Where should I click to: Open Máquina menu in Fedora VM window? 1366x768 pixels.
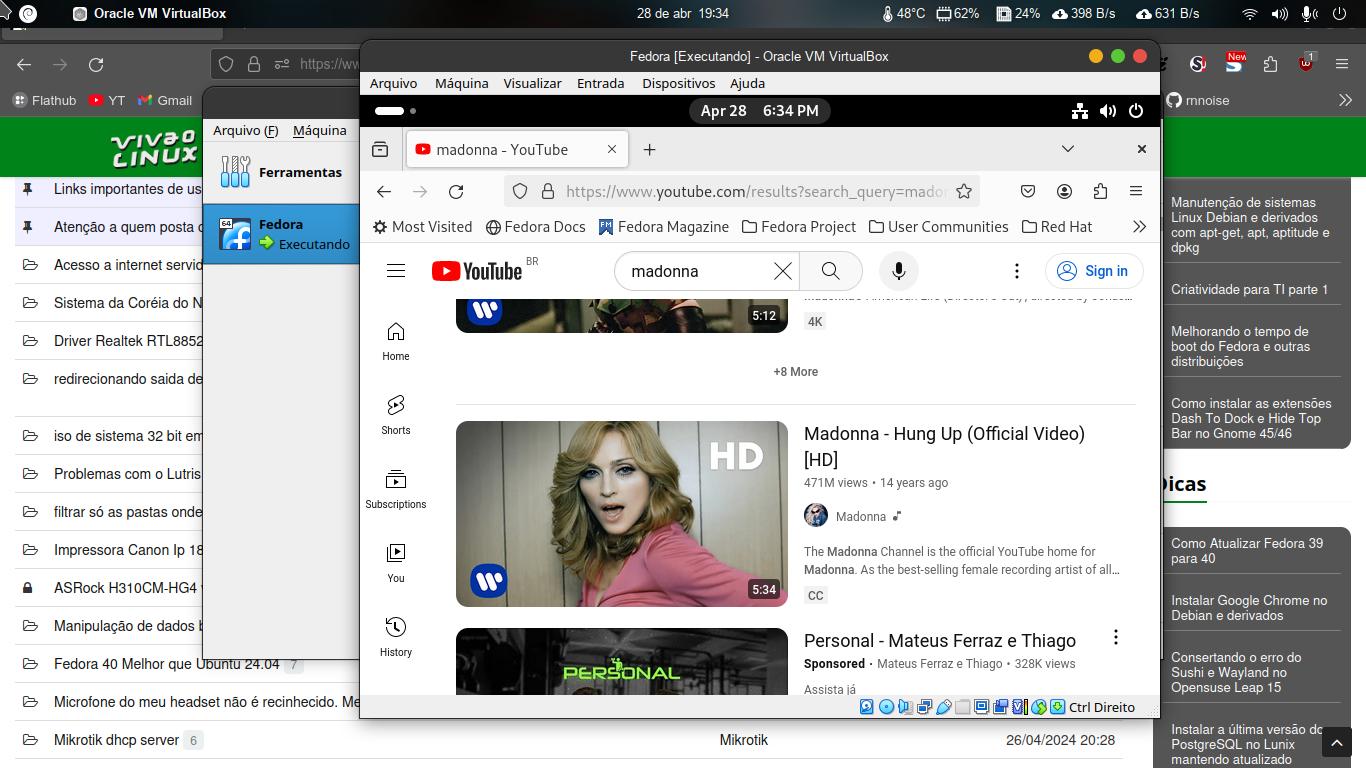point(462,83)
